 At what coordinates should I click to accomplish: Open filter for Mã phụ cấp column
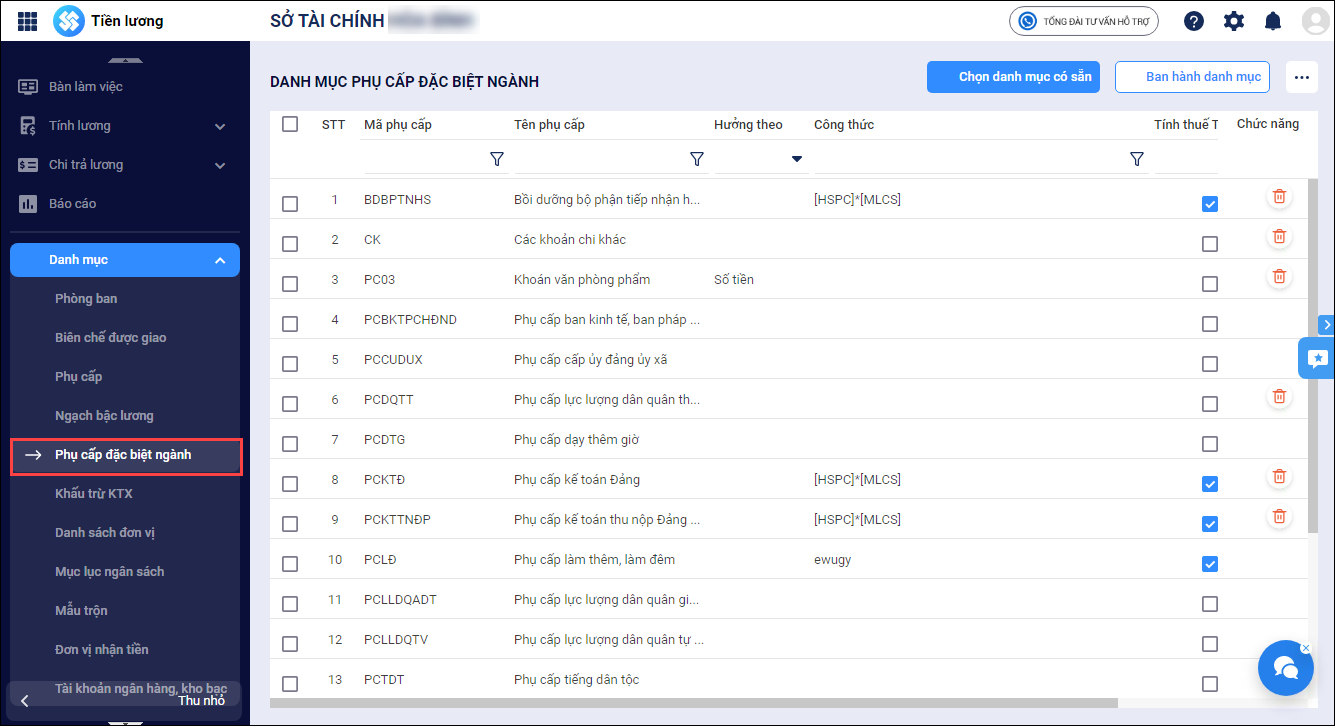[x=496, y=159]
